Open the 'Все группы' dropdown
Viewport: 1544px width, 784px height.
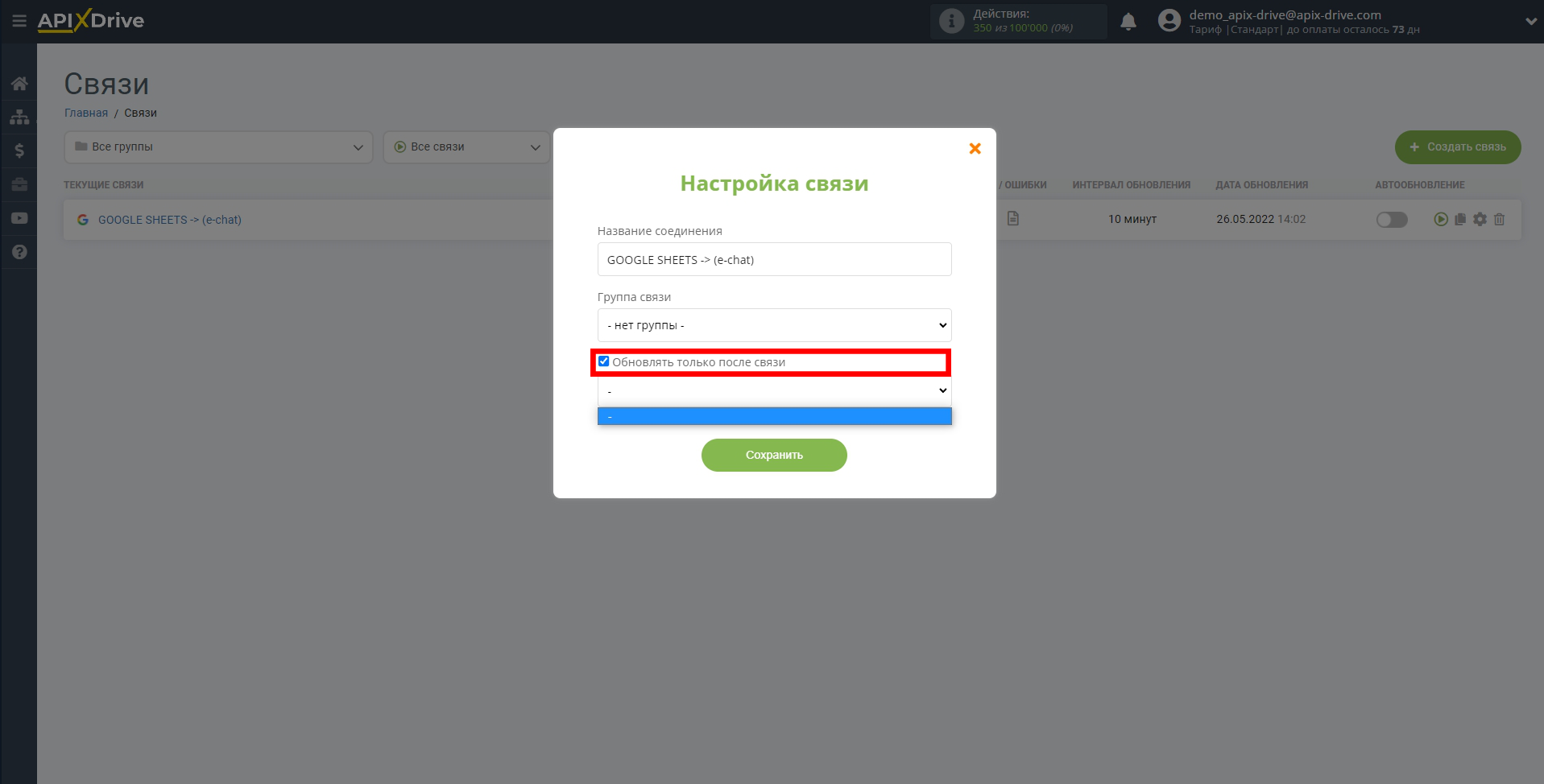pyautogui.click(x=218, y=147)
